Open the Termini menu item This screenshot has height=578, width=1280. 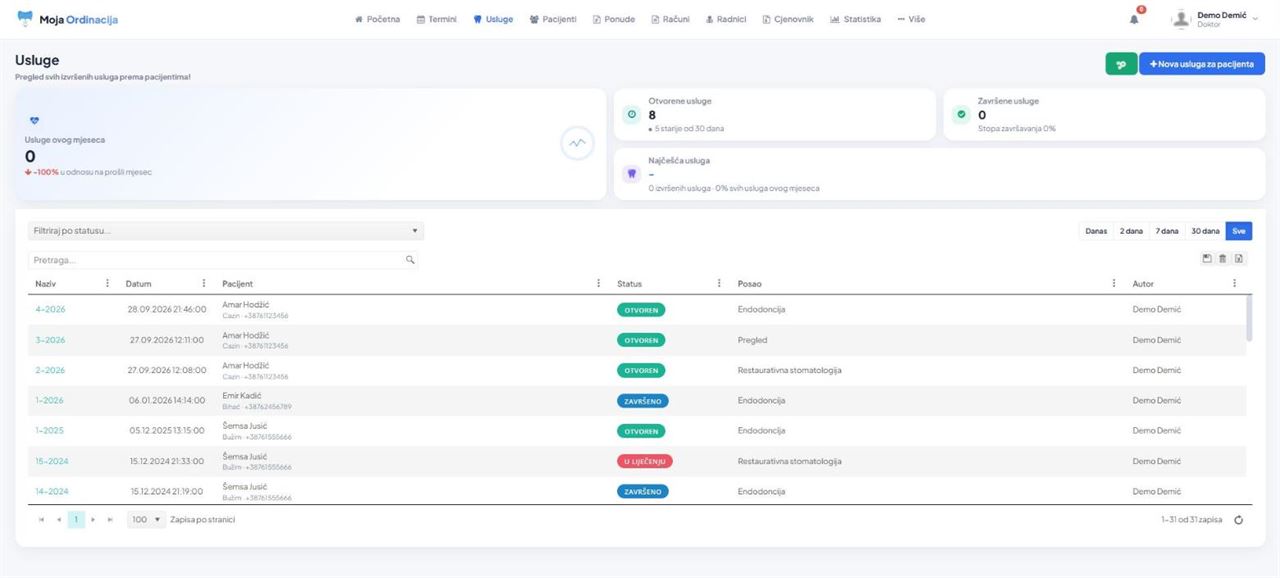click(x=436, y=19)
